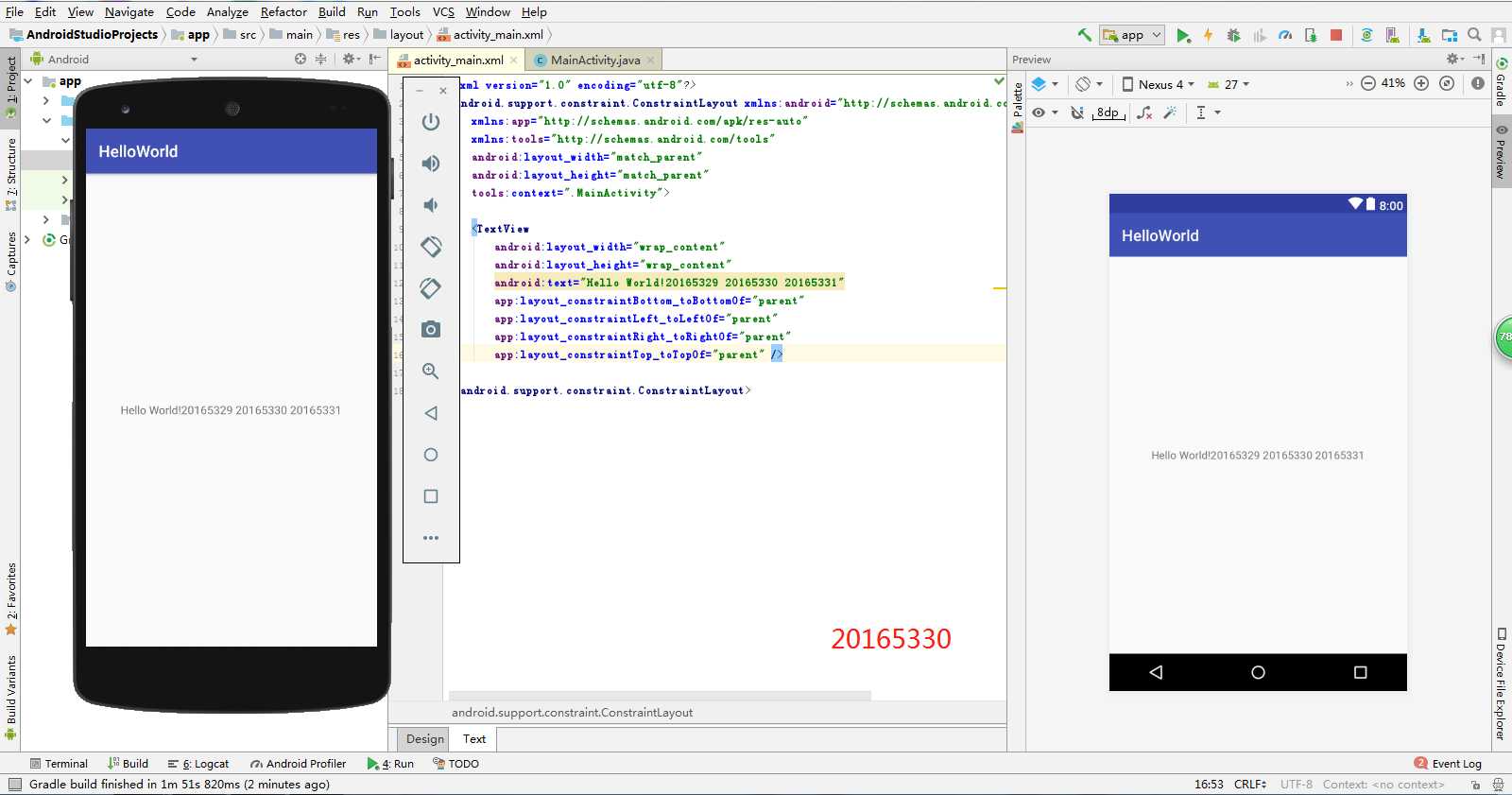Open Project Structure icon
Viewport: 1512px width, 795px height.
[x=1449, y=35]
